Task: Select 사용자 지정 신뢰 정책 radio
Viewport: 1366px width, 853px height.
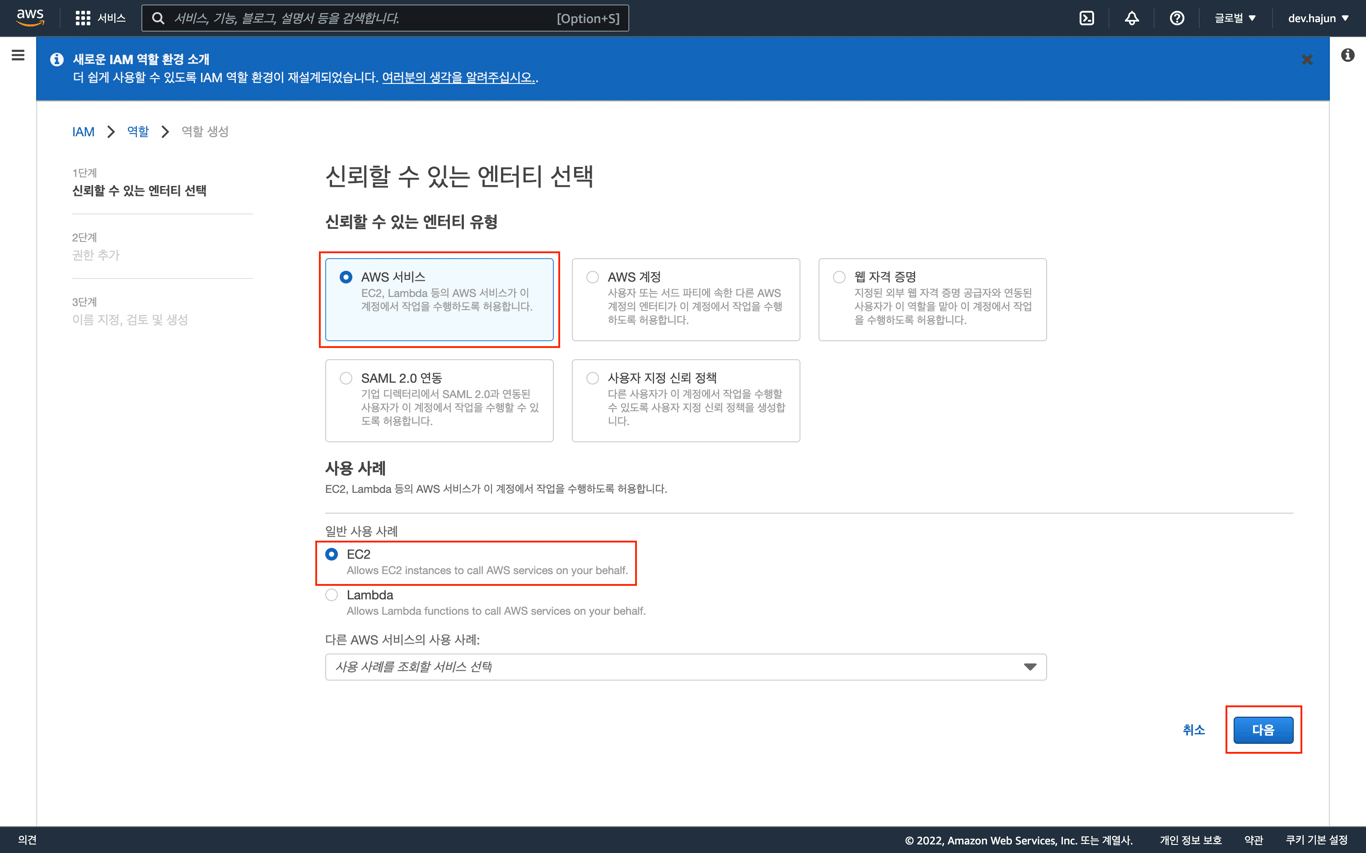Action: tap(593, 378)
